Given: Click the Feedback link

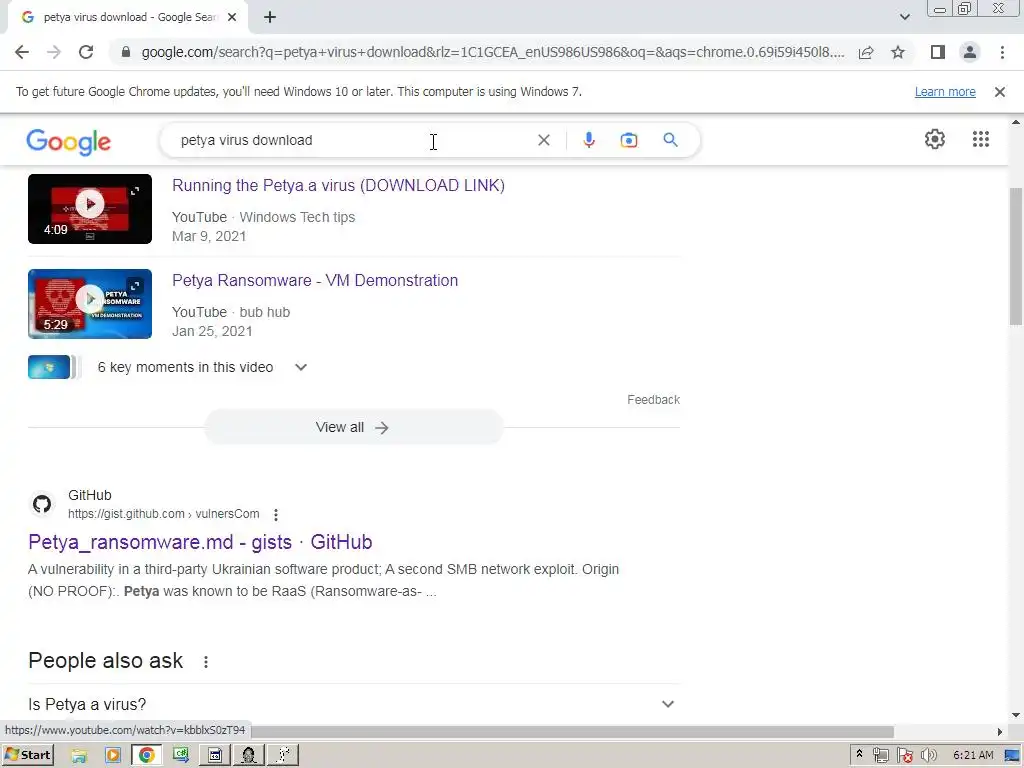Looking at the screenshot, I should [x=653, y=400].
